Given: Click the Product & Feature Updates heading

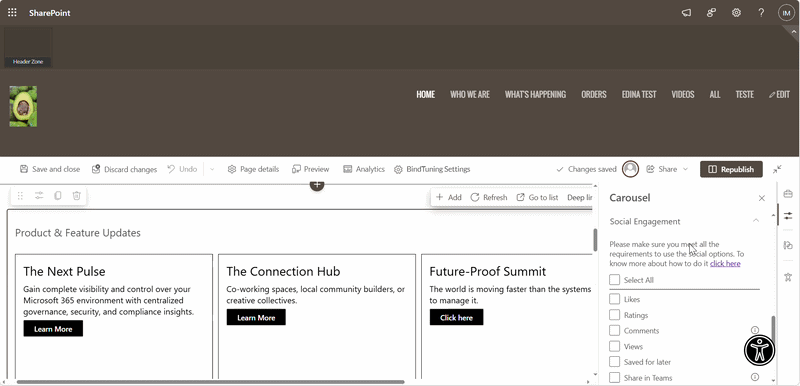Looking at the screenshot, I should (x=78, y=233).
